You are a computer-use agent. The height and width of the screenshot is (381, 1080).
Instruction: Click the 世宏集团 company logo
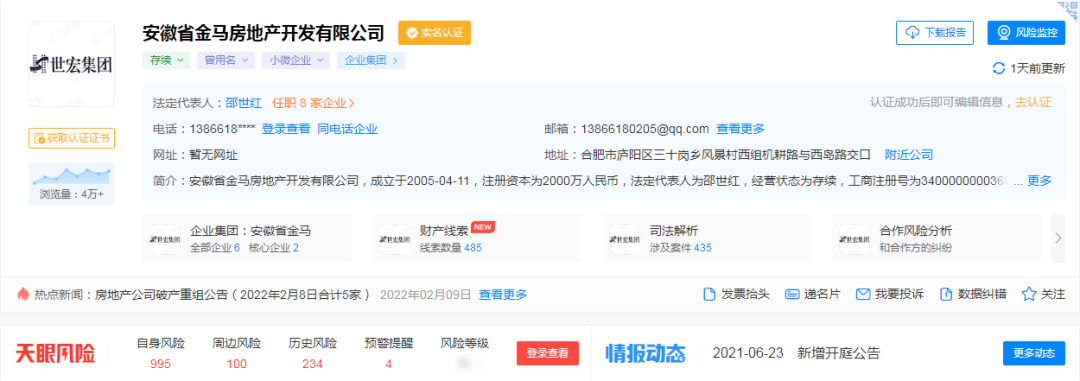72,64
